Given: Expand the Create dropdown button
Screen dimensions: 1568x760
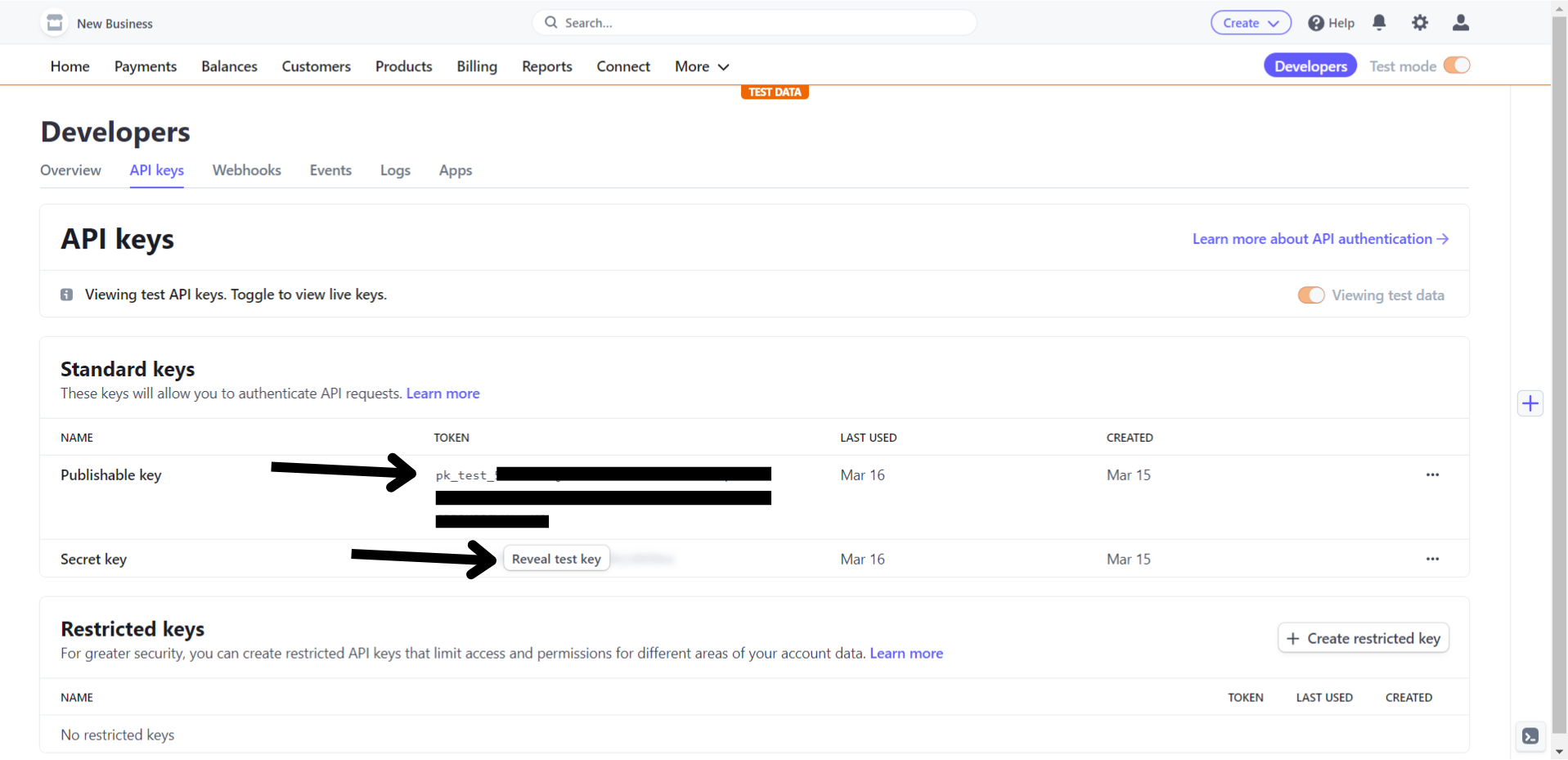Looking at the screenshot, I should (1251, 23).
